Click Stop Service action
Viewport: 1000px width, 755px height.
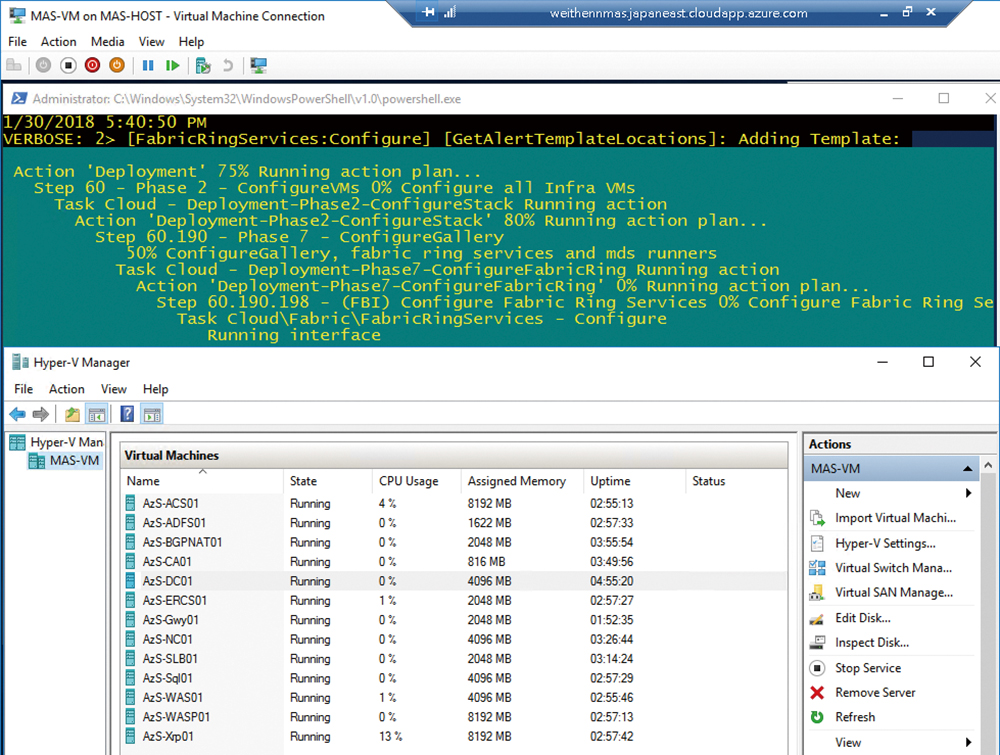point(868,668)
